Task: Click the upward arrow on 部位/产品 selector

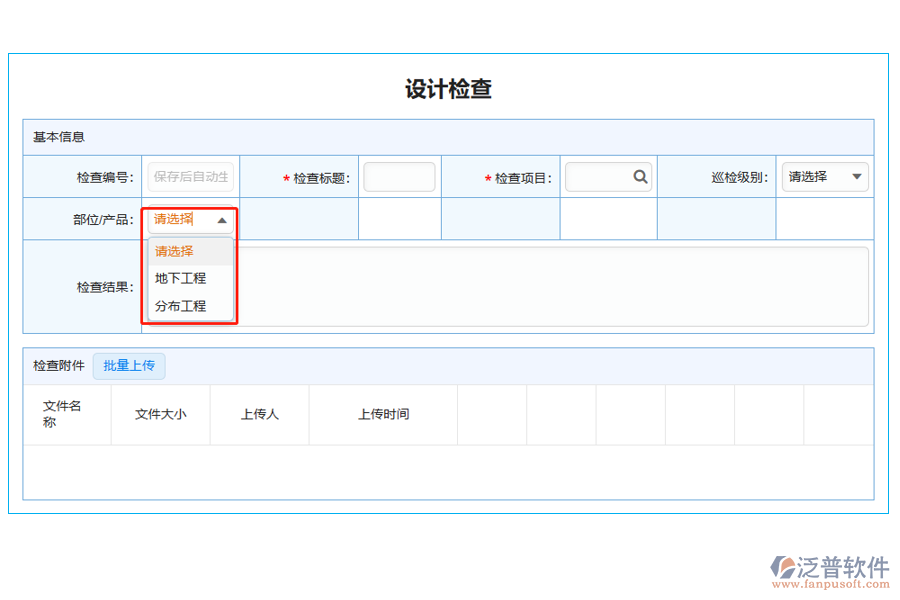Action: [x=222, y=220]
